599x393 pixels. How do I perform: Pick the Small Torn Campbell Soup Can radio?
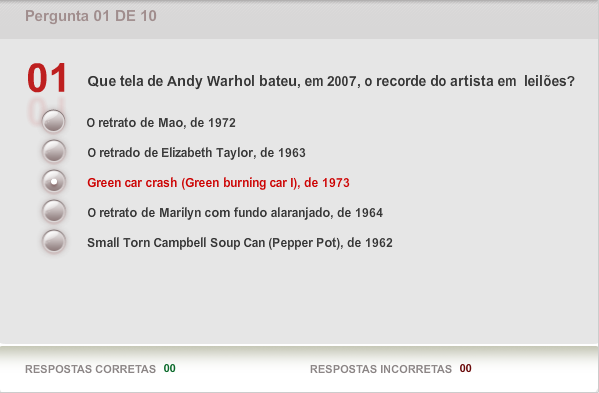click(x=54, y=241)
